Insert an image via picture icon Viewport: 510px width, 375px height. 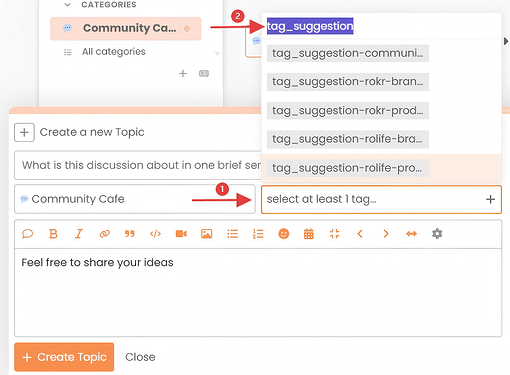coord(207,234)
